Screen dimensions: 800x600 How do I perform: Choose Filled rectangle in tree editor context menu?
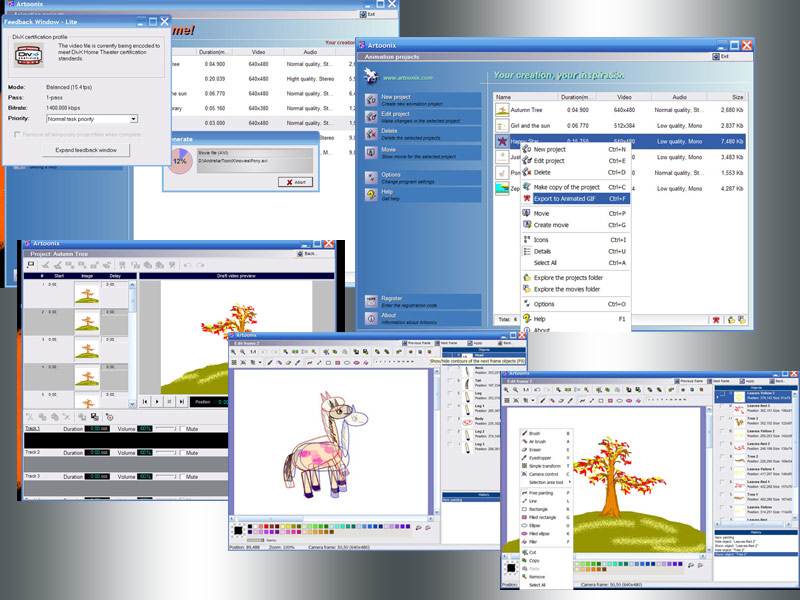545,517
